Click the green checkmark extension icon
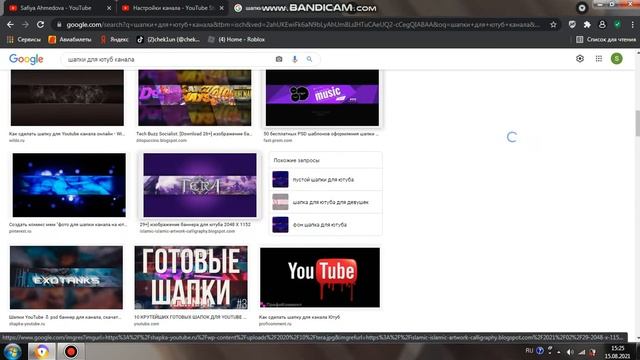 pyautogui.click(x=618, y=24)
